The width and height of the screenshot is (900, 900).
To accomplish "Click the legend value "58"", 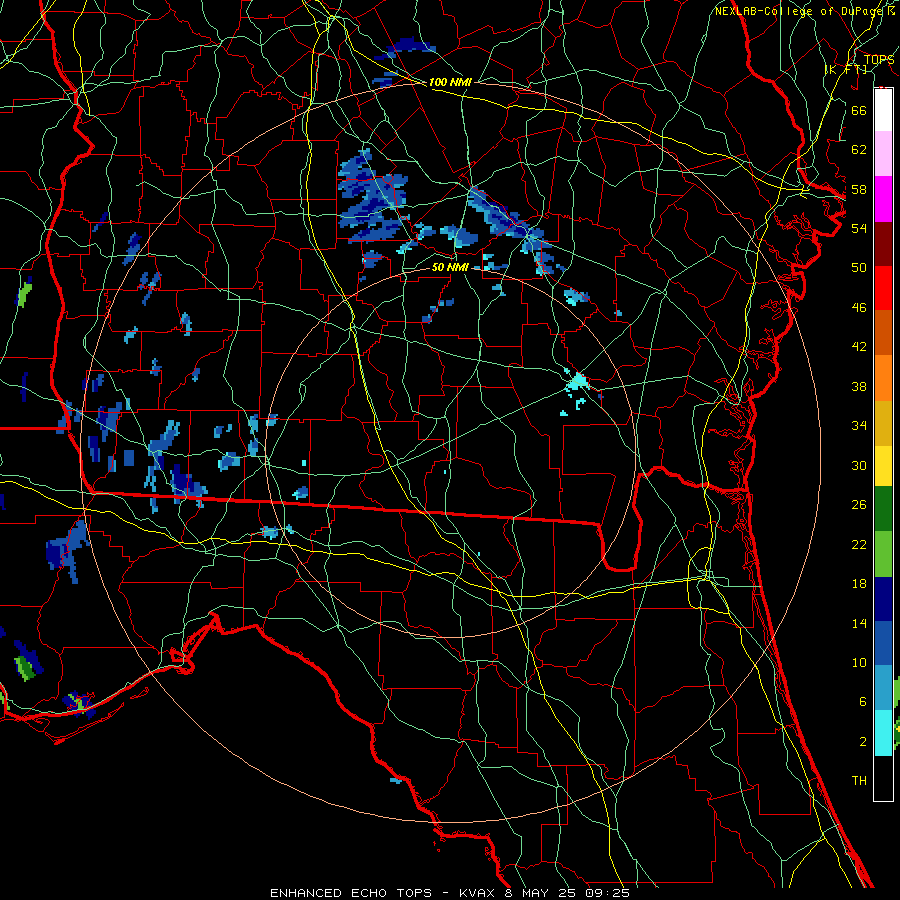I will pyautogui.click(x=859, y=189).
